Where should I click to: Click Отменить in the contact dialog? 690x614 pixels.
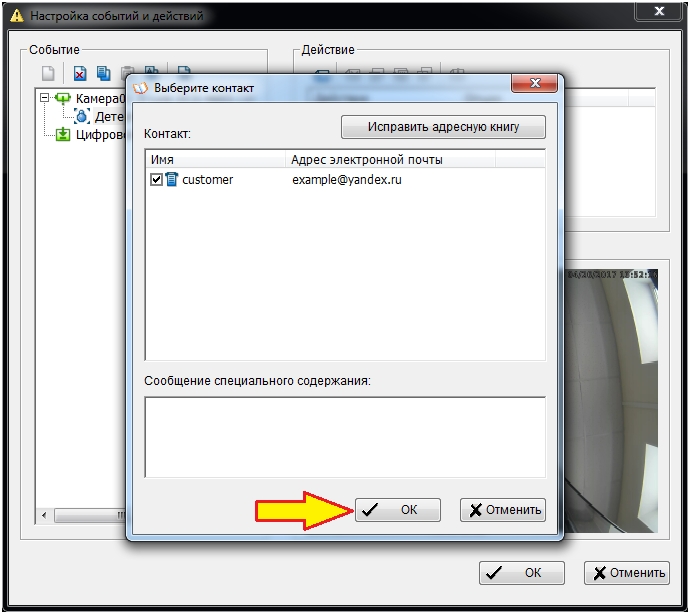502,510
